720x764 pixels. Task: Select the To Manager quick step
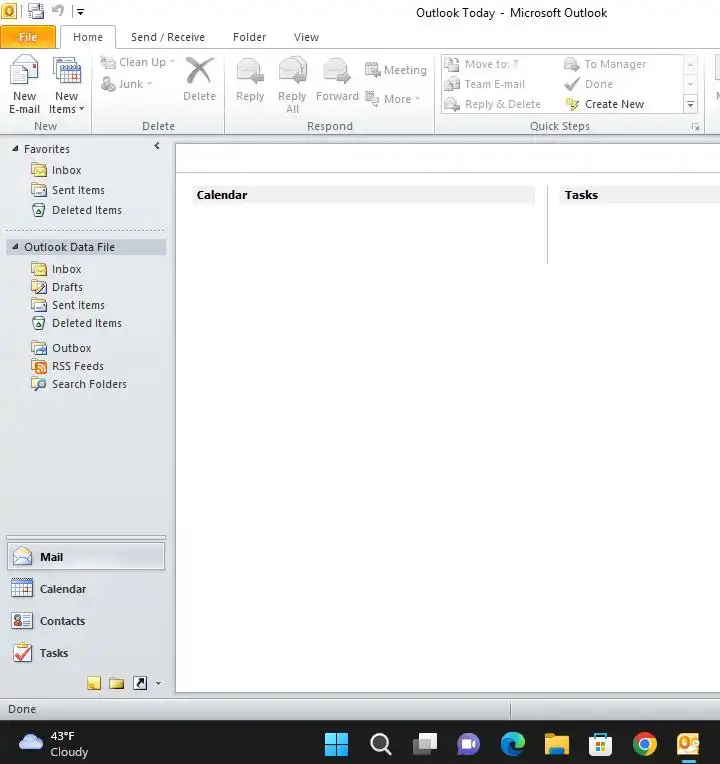605,64
